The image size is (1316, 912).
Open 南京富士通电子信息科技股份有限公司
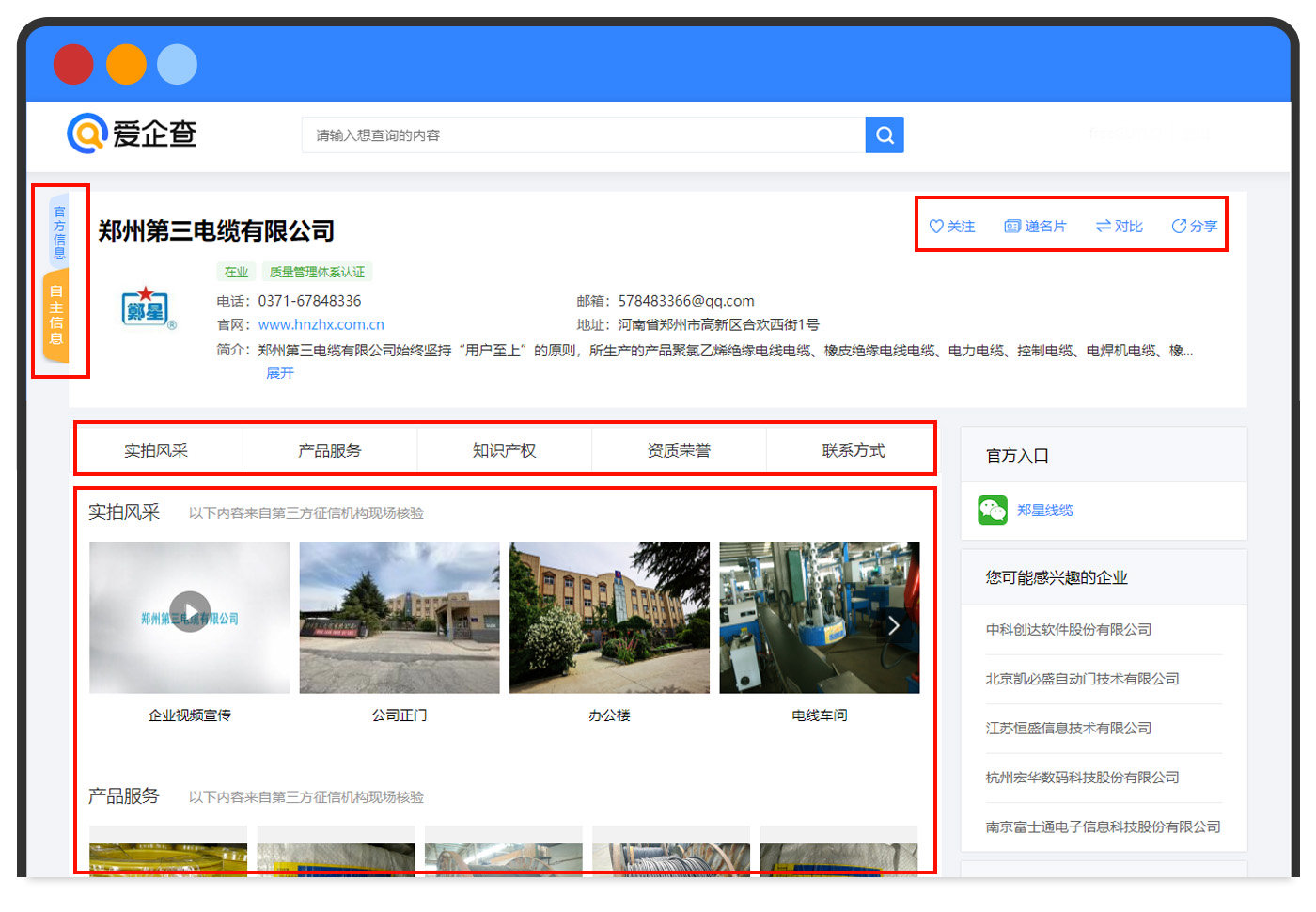pyautogui.click(x=1103, y=826)
